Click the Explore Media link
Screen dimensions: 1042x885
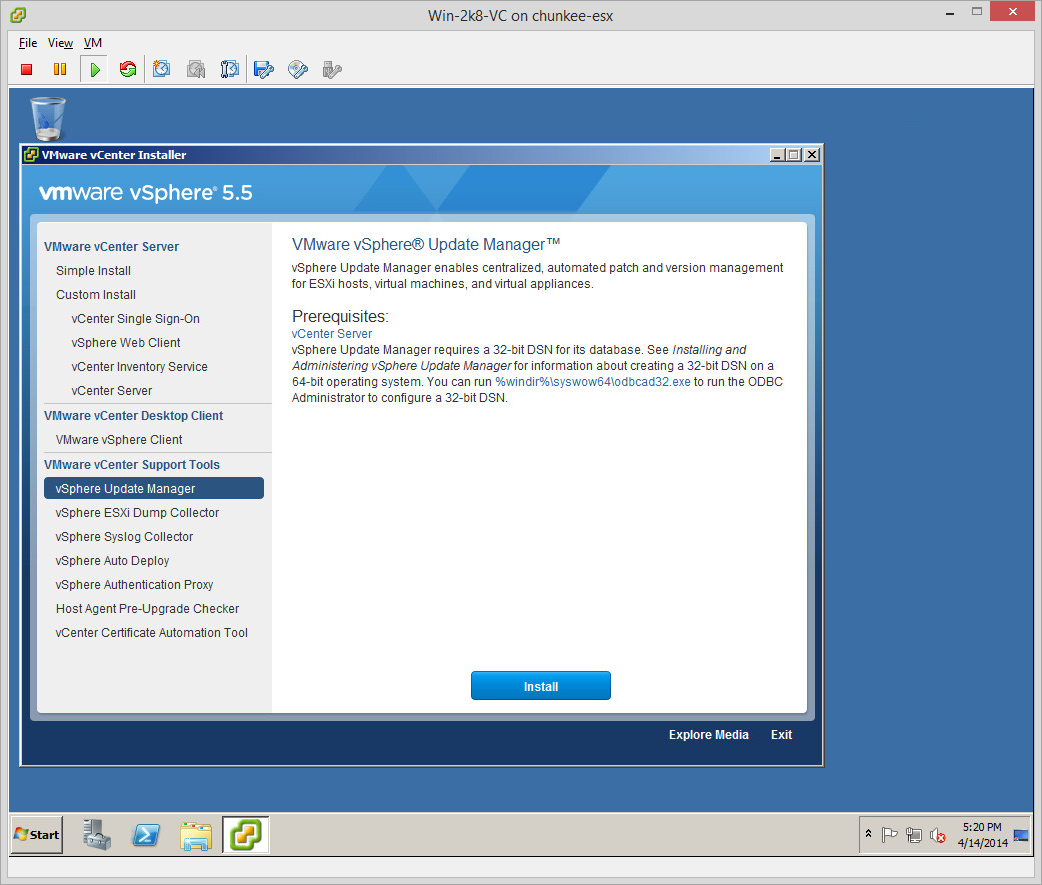click(708, 735)
